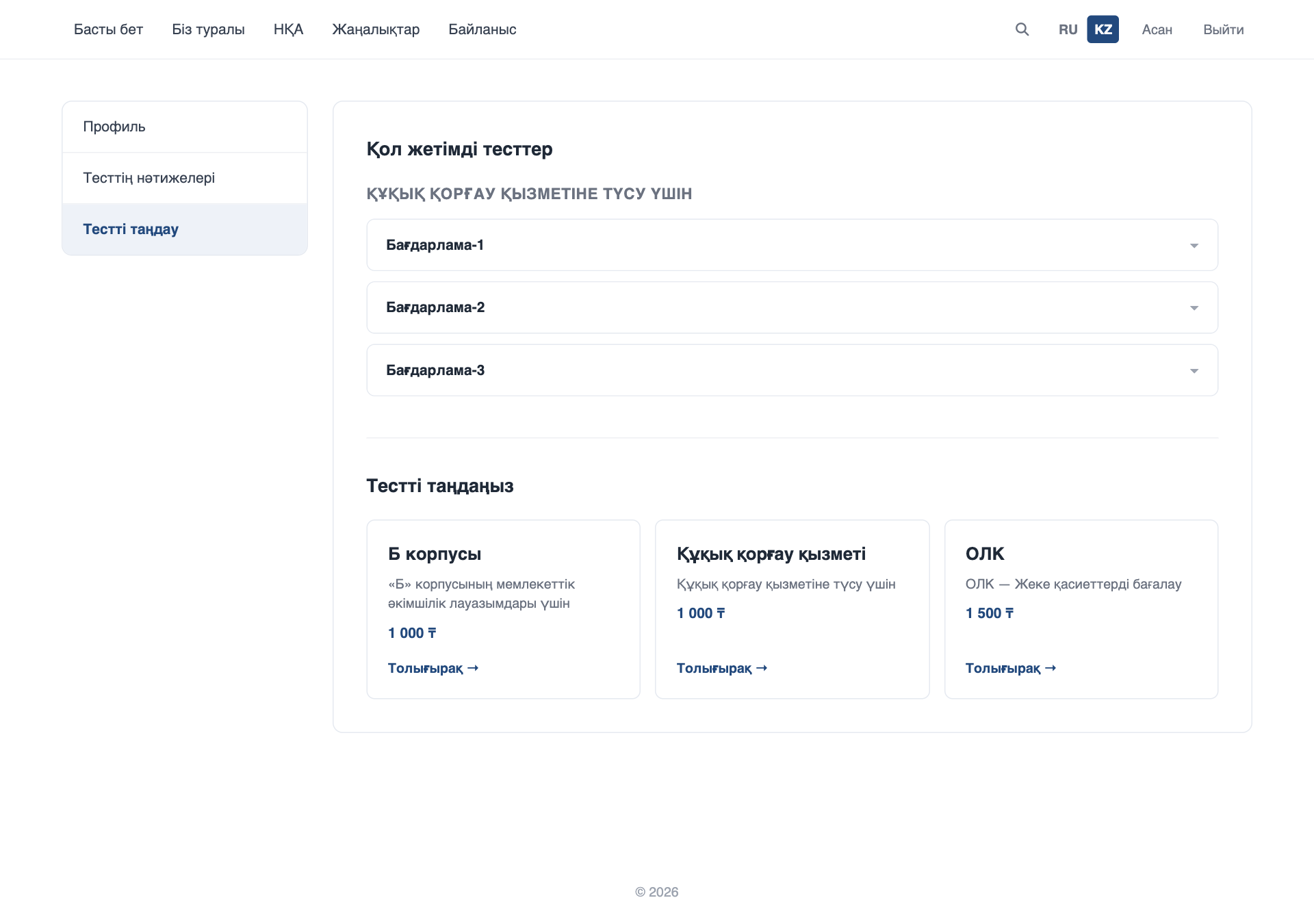Image resolution: width=1314 pixels, height=924 pixels.
Task: Click the Қол жетімді тесттер heading
Action: (x=459, y=149)
